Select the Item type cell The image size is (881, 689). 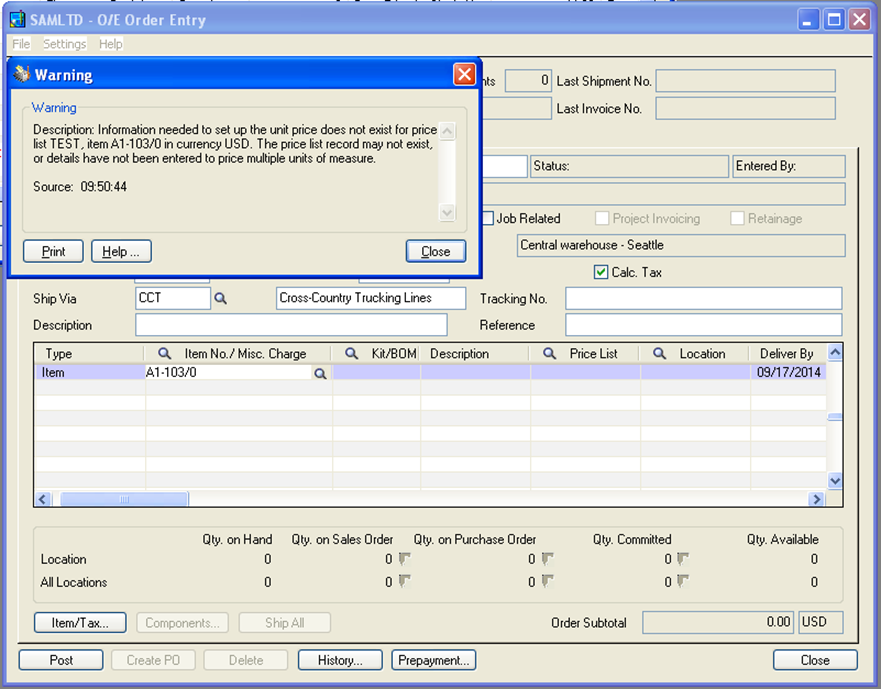click(x=89, y=373)
